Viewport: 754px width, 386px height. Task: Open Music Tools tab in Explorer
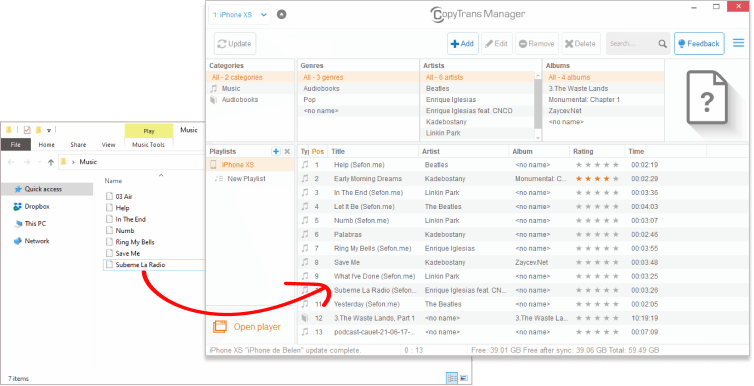pyautogui.click(x=149, y=145)
